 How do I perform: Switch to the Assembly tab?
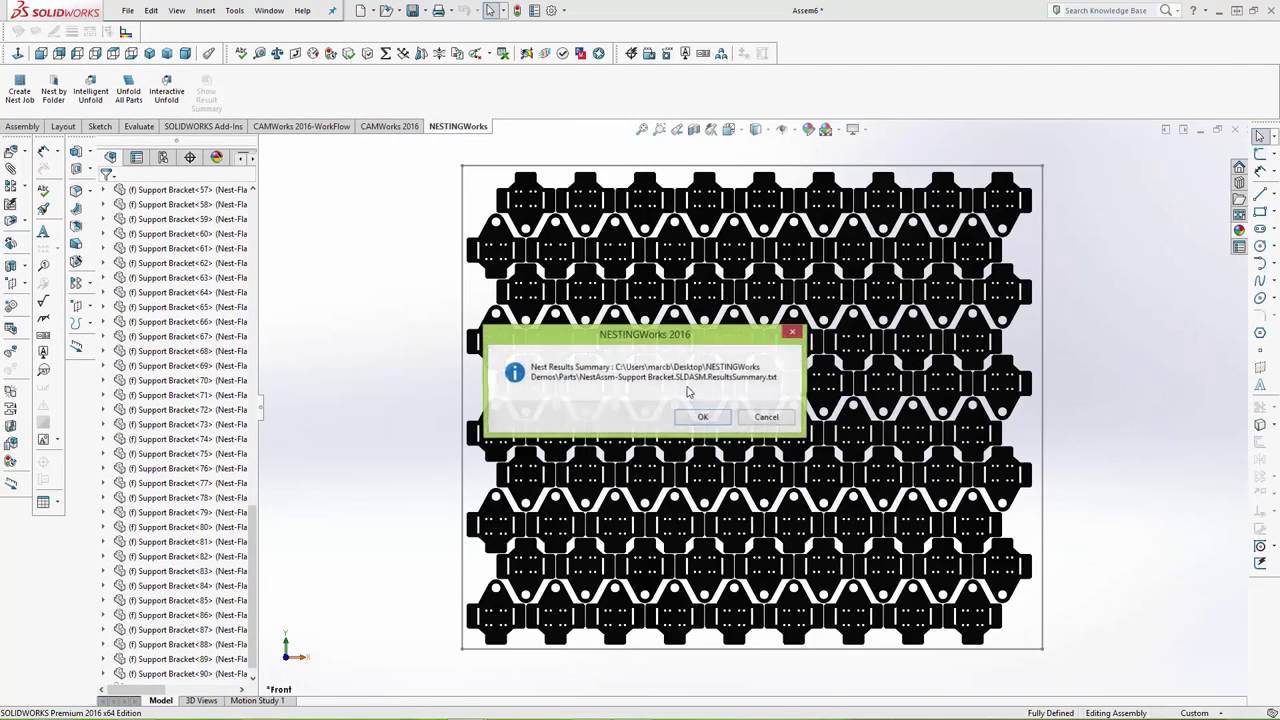(22, 127)
